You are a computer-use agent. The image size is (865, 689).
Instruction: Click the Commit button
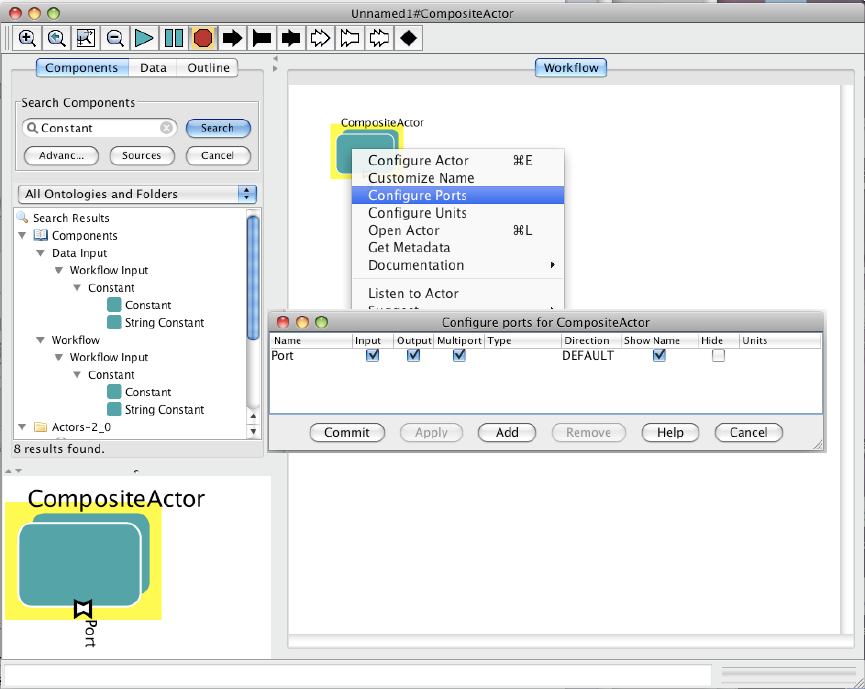pyautogui.click(x=347, y=433)
